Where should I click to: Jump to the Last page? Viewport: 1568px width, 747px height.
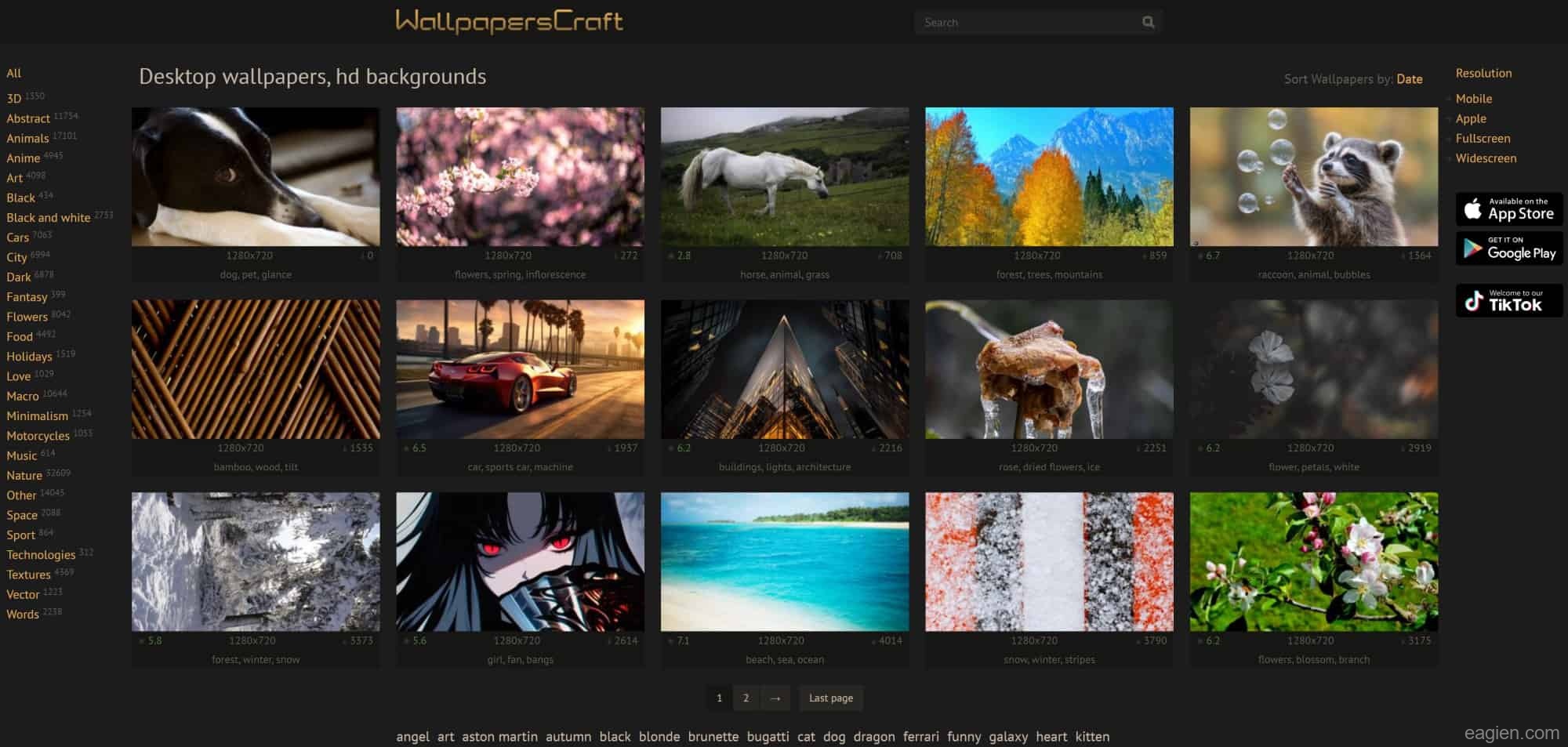point(830,698)
